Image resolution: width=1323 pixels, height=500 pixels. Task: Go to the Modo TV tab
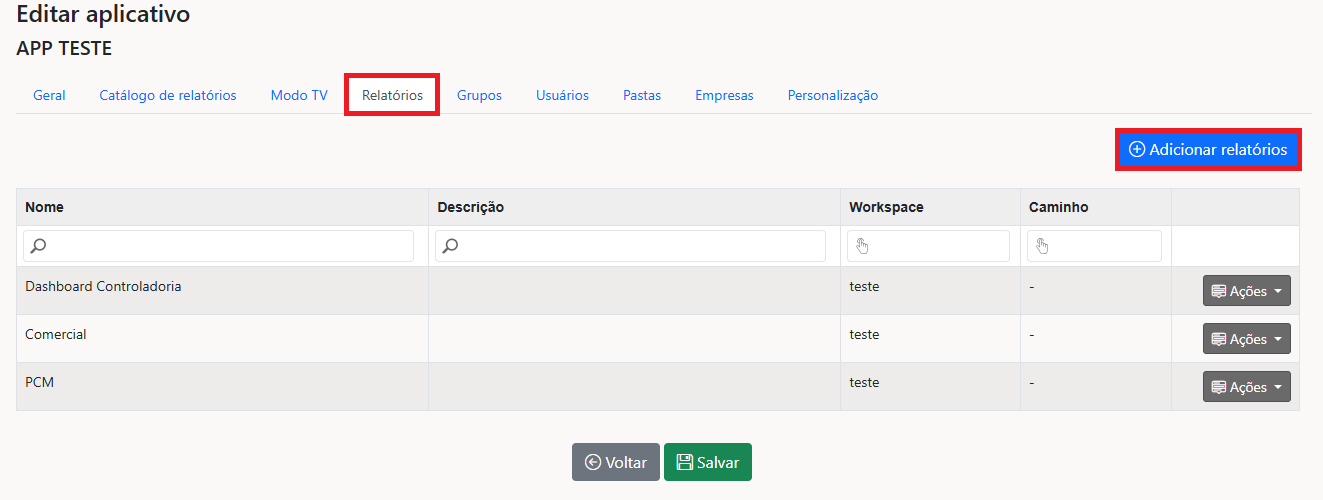coord(299,96)
